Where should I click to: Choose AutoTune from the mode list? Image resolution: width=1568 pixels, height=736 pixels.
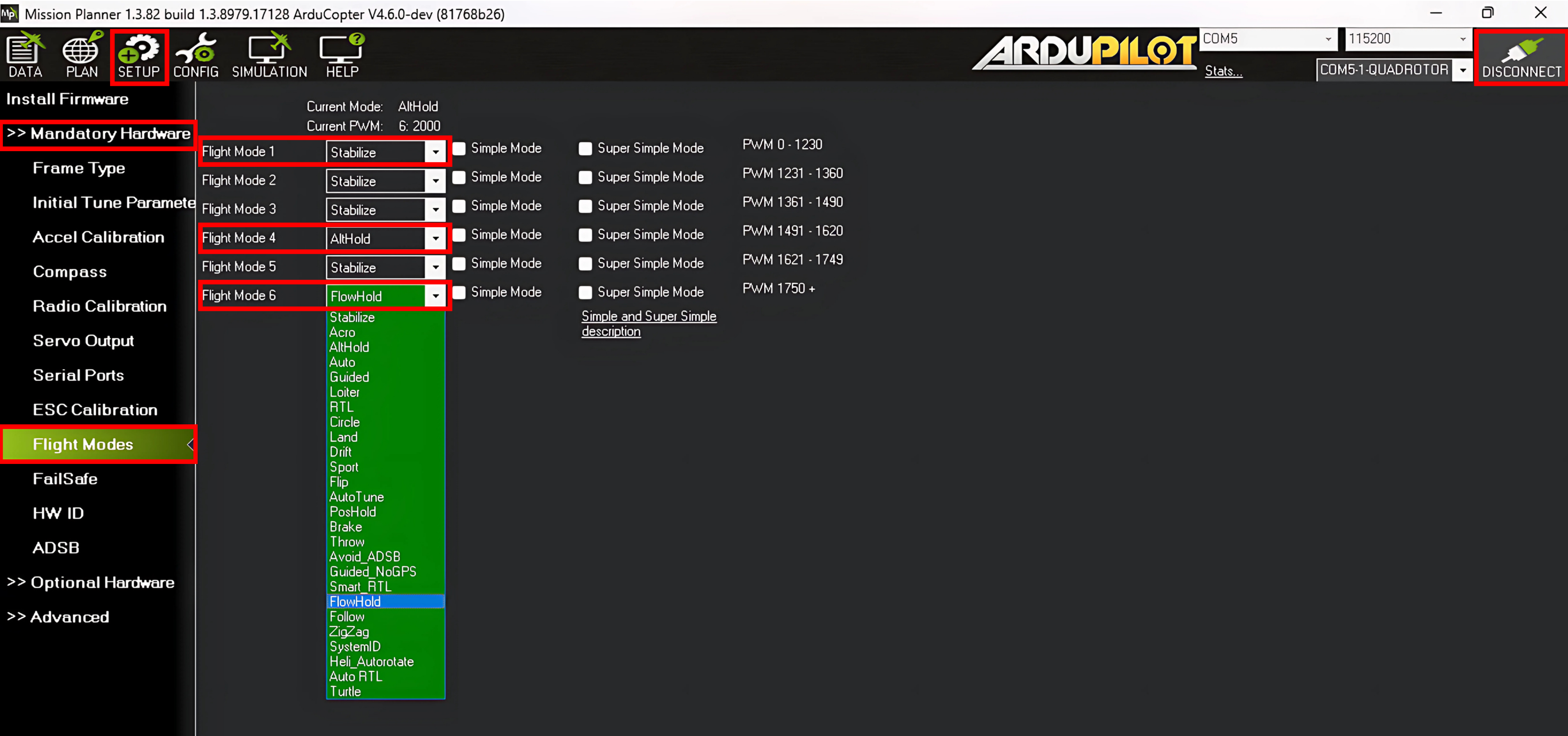tap(385, 498)
